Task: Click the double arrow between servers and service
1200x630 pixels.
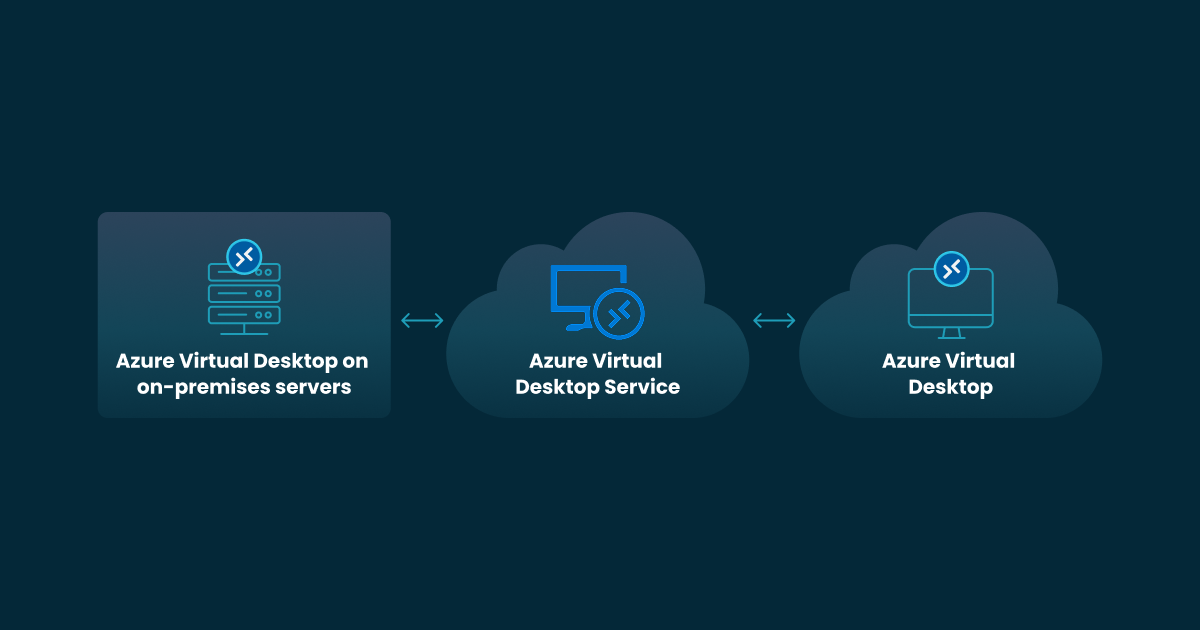Action: coord(422,320)
